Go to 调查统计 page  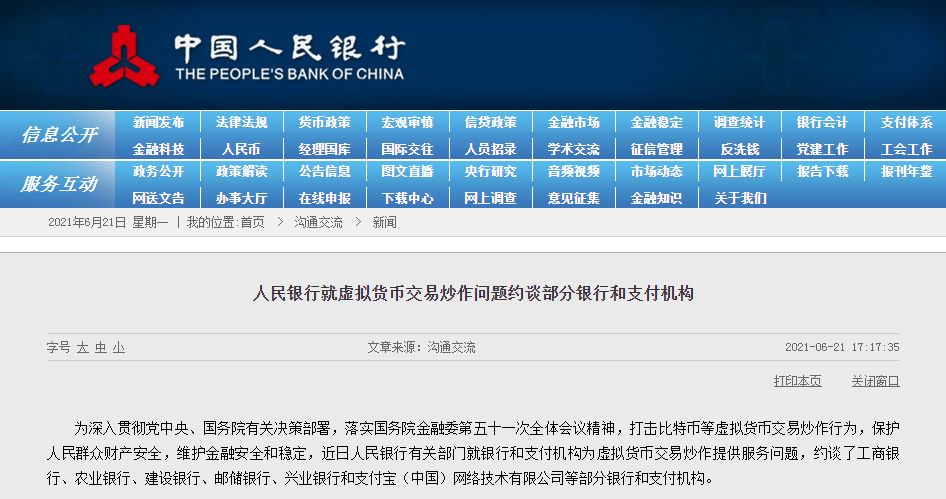tap(740, 122)
